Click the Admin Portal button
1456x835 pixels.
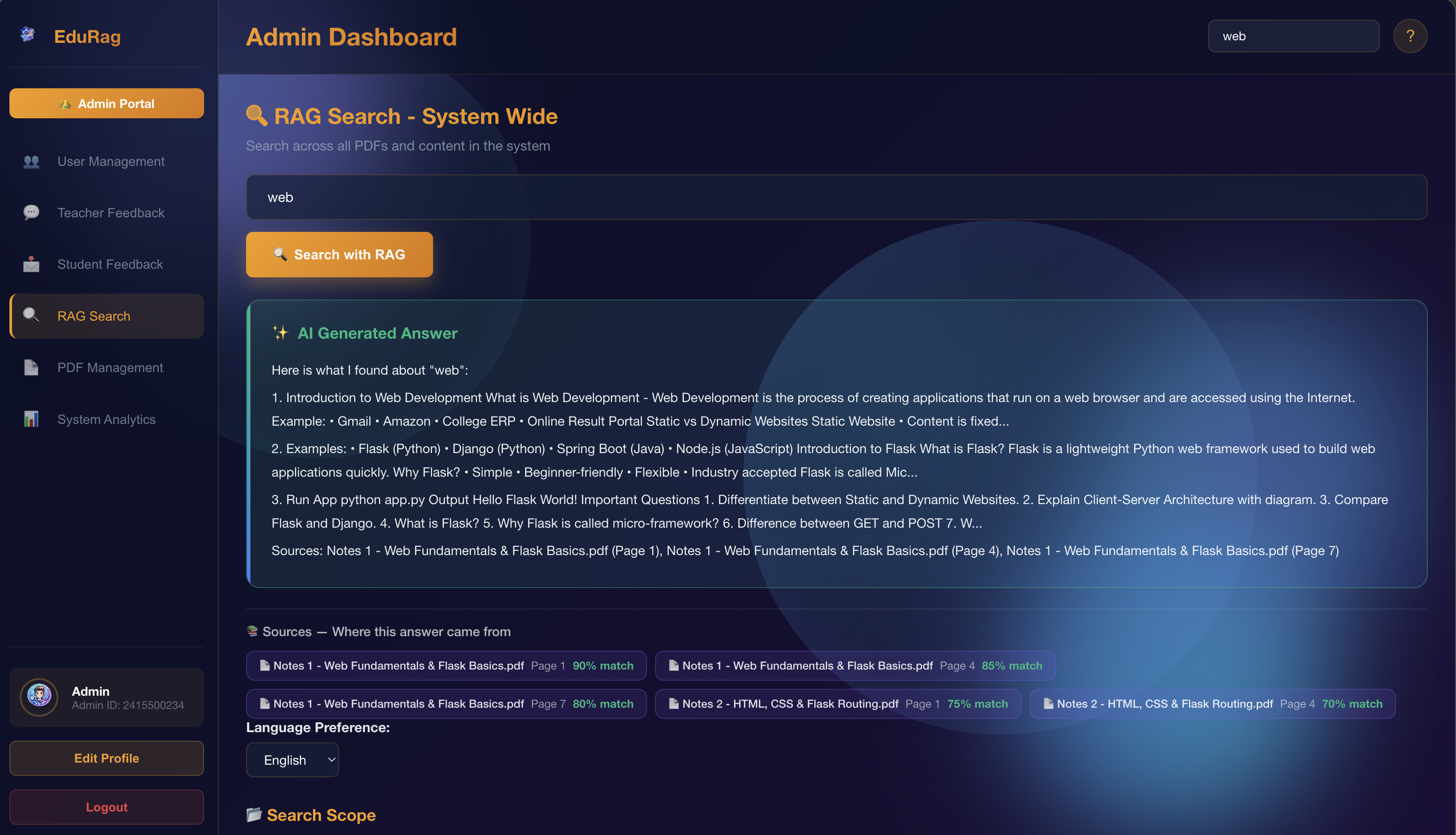pos(107,104)
